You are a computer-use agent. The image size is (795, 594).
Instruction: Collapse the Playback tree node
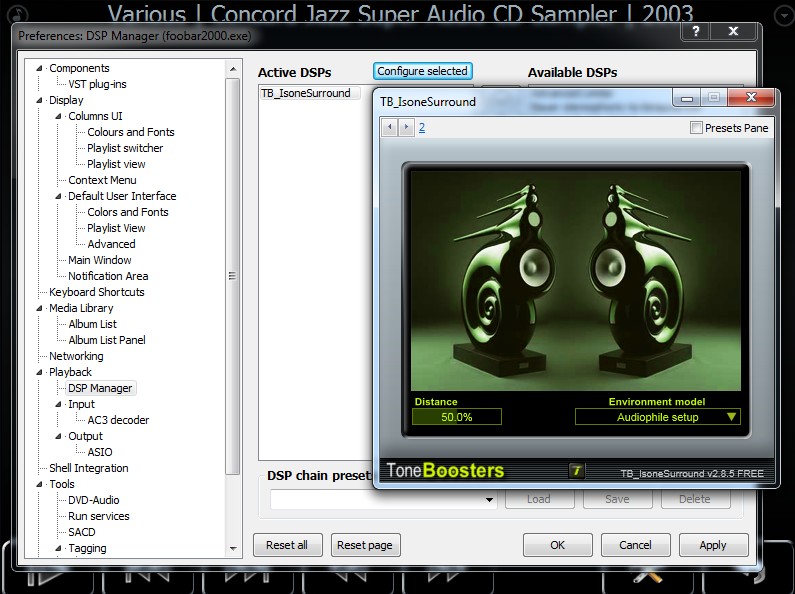(x=40, y=372)
